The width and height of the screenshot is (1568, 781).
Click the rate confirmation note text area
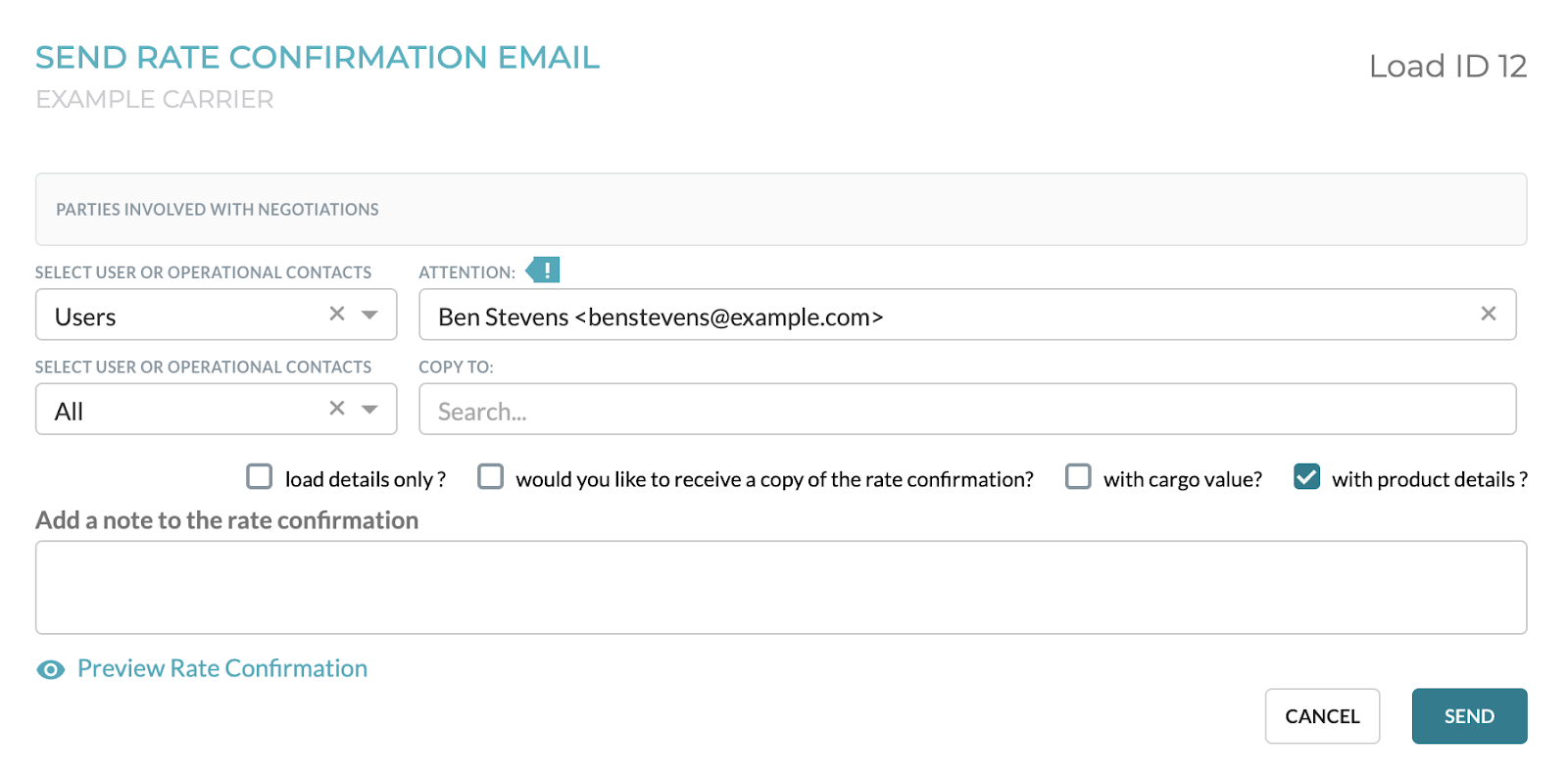[781, 588]
